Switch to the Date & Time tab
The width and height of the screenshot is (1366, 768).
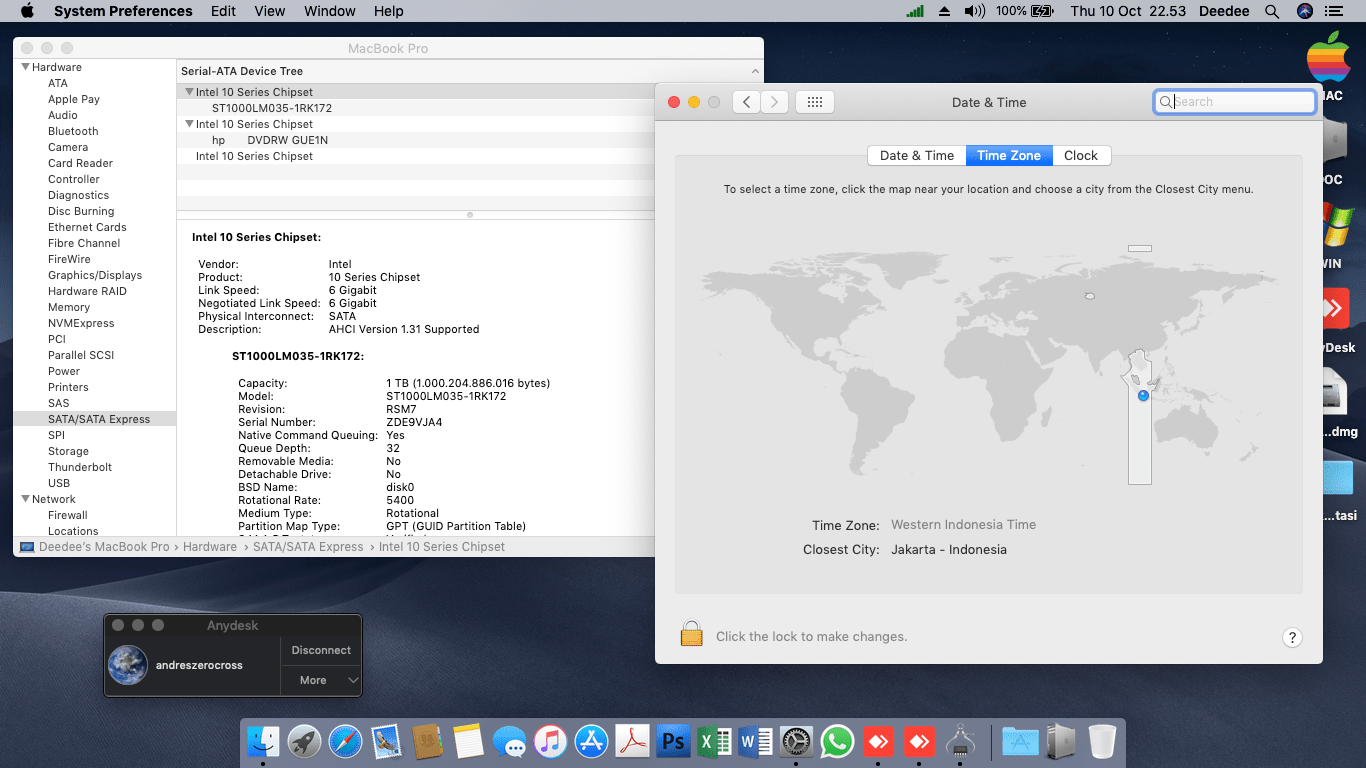(917, 155)
